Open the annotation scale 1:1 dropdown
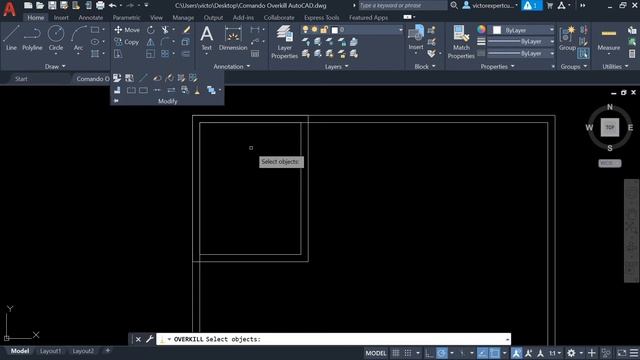The height and width of the screenshot is (360, 640). [554, 353]
